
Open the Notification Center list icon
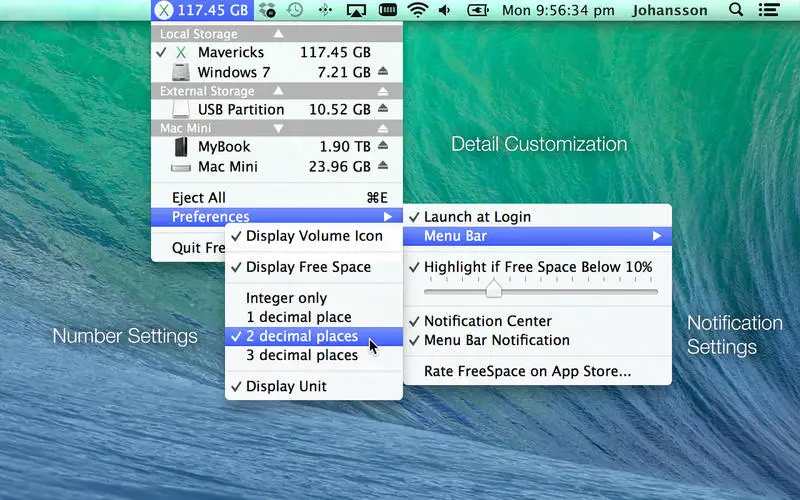coord(768,10)
